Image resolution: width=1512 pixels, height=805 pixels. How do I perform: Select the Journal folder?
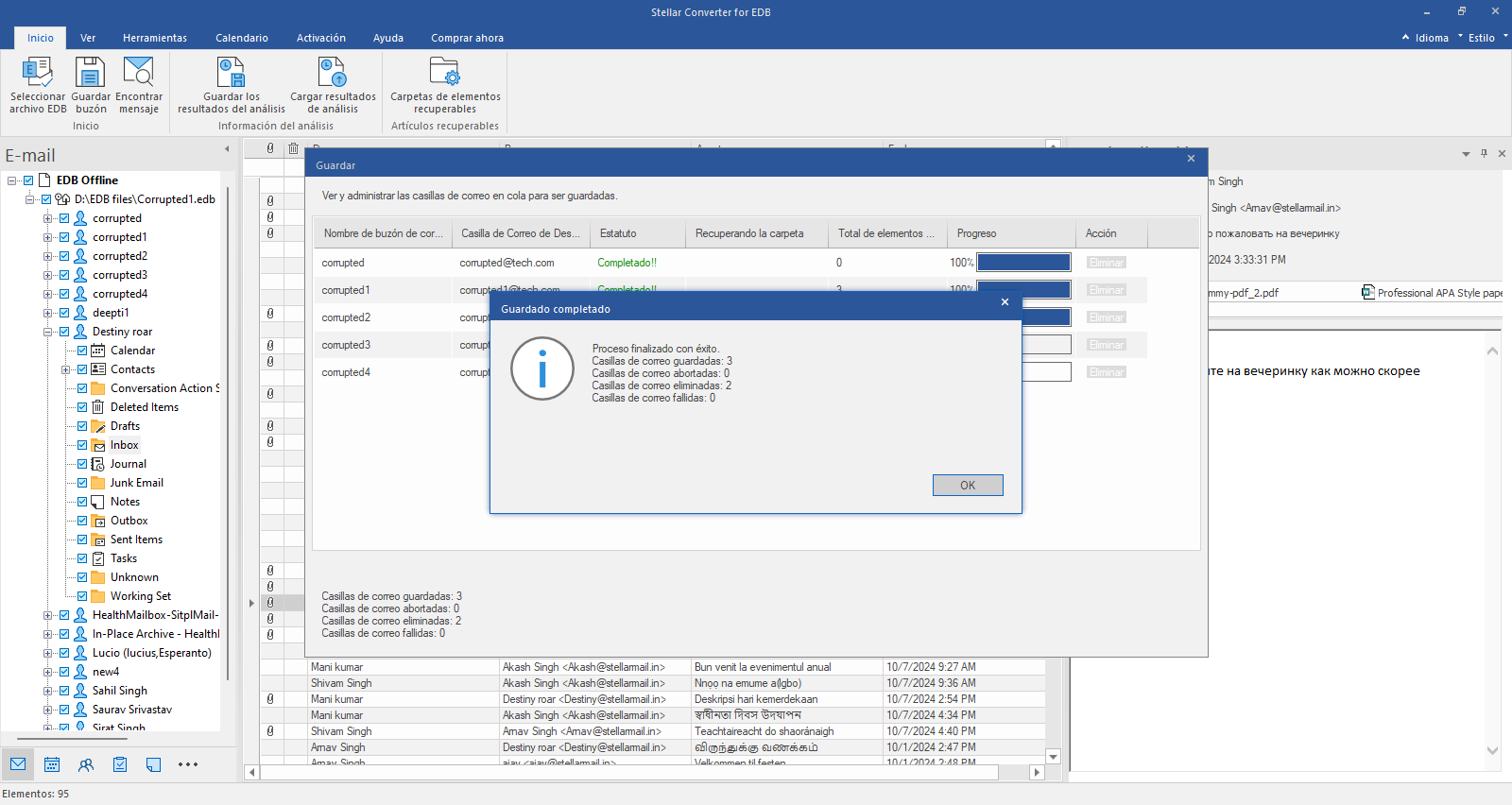point(129,464)
